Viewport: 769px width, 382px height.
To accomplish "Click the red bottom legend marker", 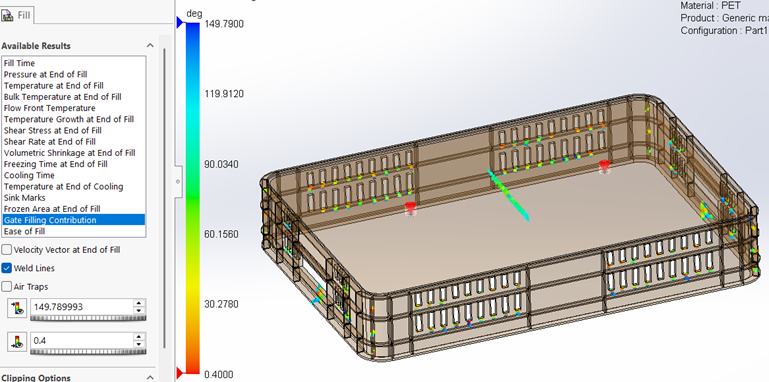I will point(180,374).
